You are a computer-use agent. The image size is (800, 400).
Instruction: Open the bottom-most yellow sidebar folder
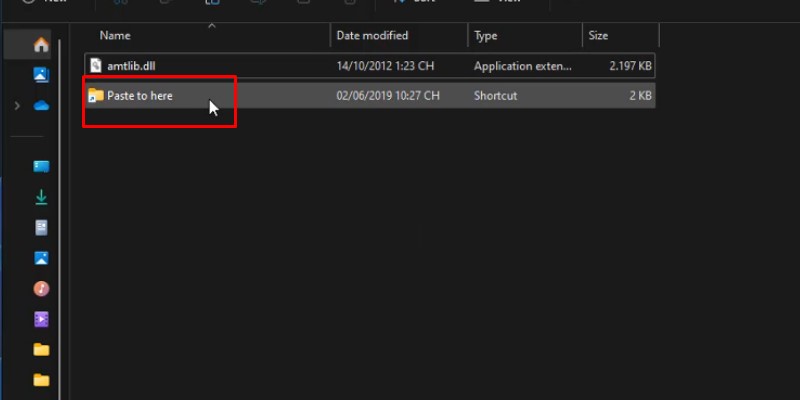(41, 380)
